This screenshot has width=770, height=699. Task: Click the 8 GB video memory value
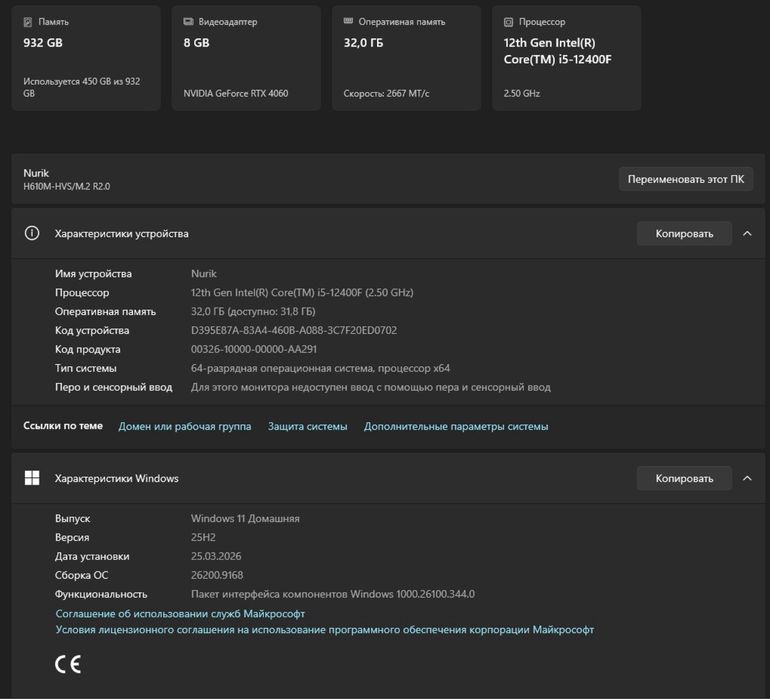pyautogui.click(x=196, y=43)
